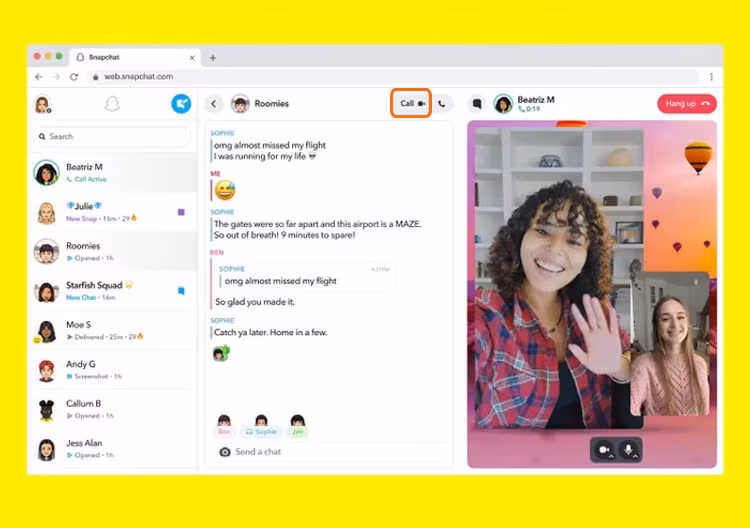
Task: Switch to the Snapchat browser tab
Action: click(x=135, y=57)
